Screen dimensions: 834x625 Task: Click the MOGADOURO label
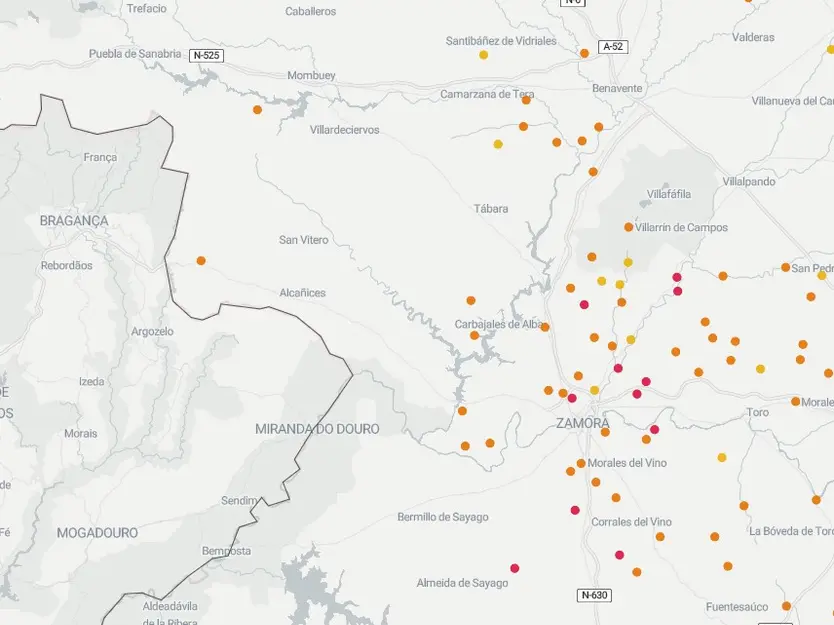tap(97, 532)
